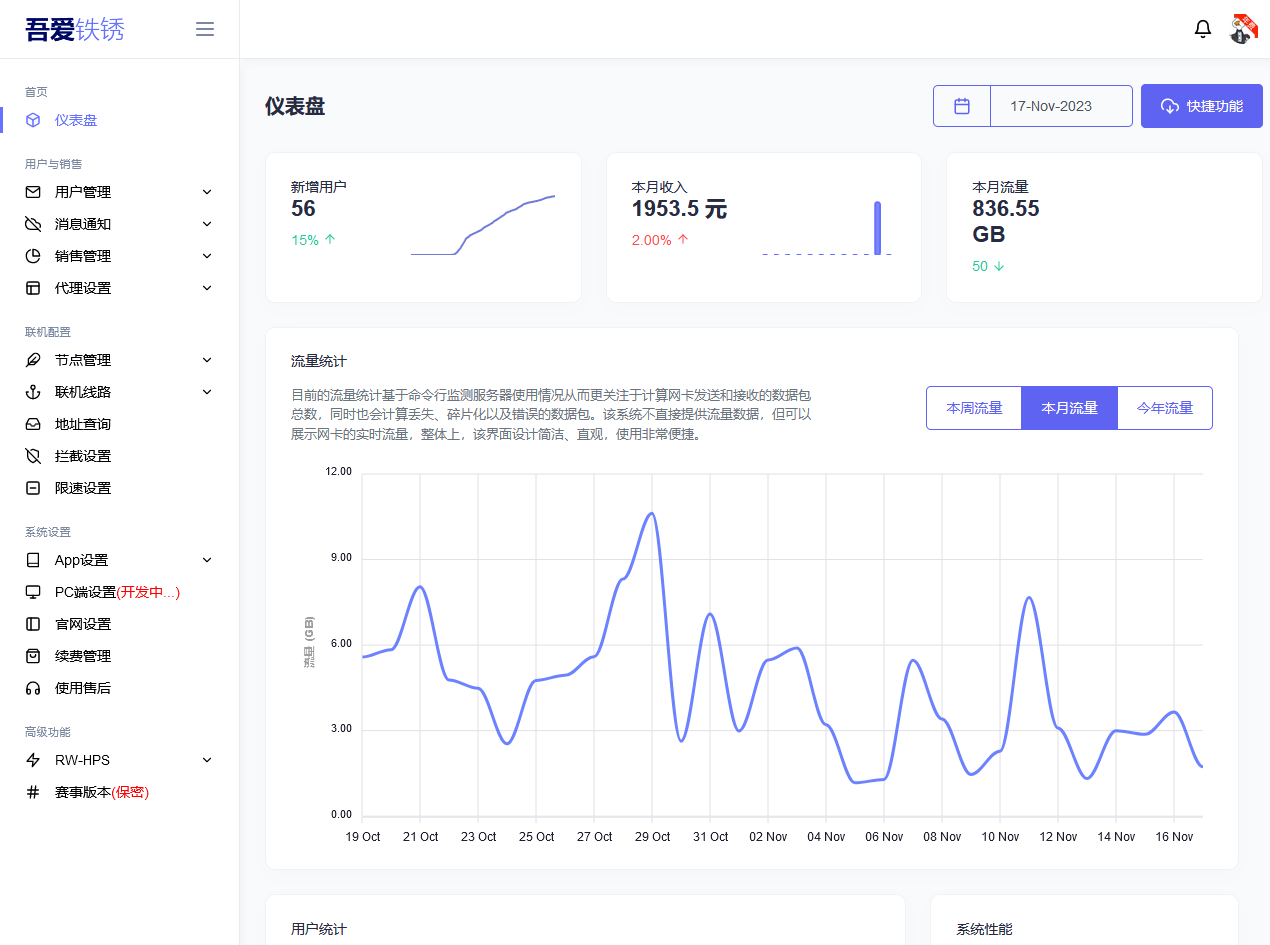1270x945 pixels.
Task: Click the 地址查询 inbox icon
Action: pos(33,424)
